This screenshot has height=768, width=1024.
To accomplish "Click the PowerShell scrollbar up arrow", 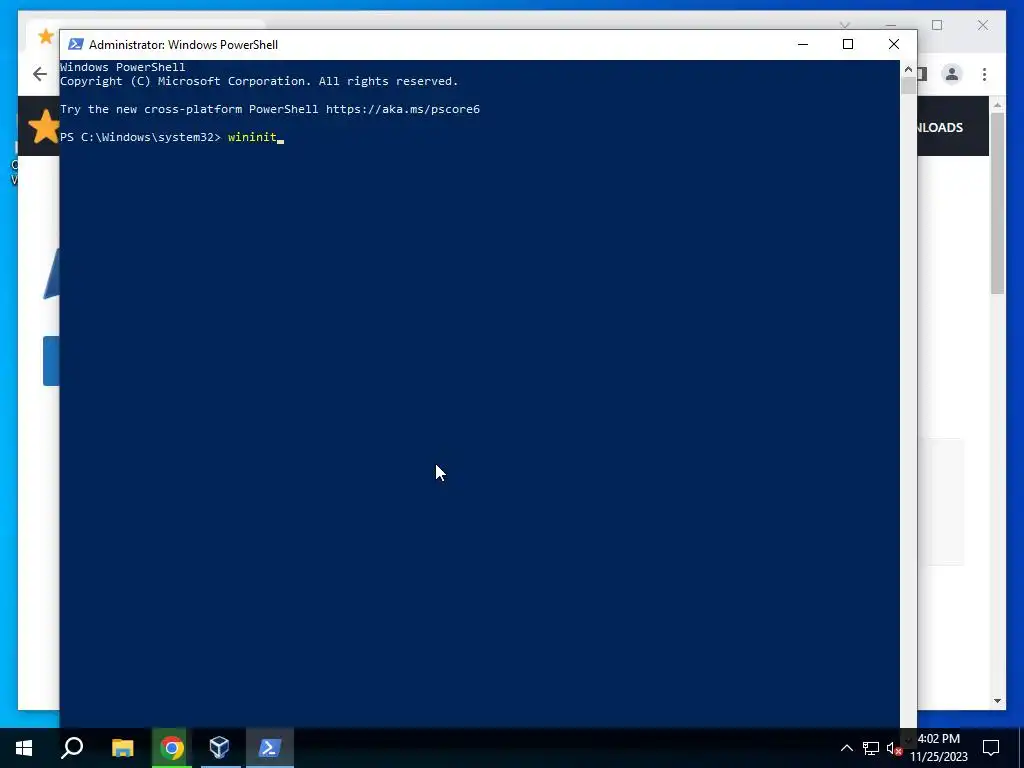I will (908, 69).
